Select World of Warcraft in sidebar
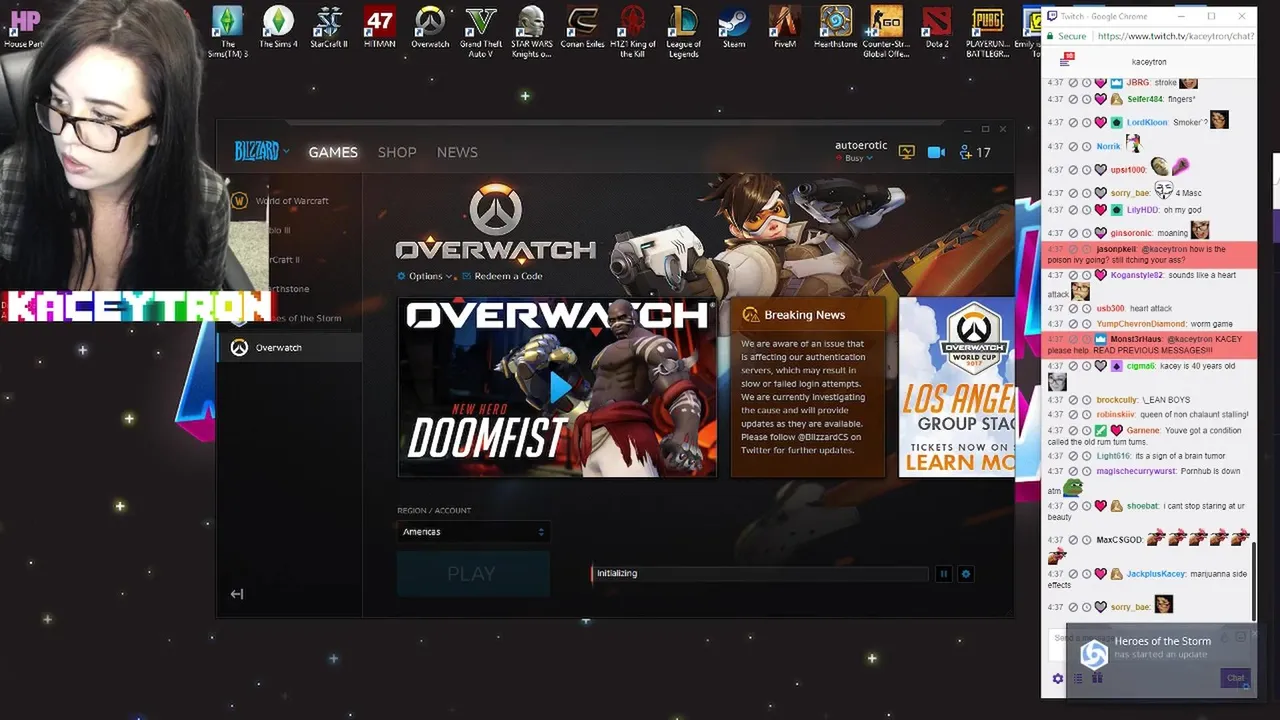This screenshot has height=720, width=1280. tap(291, 201)
